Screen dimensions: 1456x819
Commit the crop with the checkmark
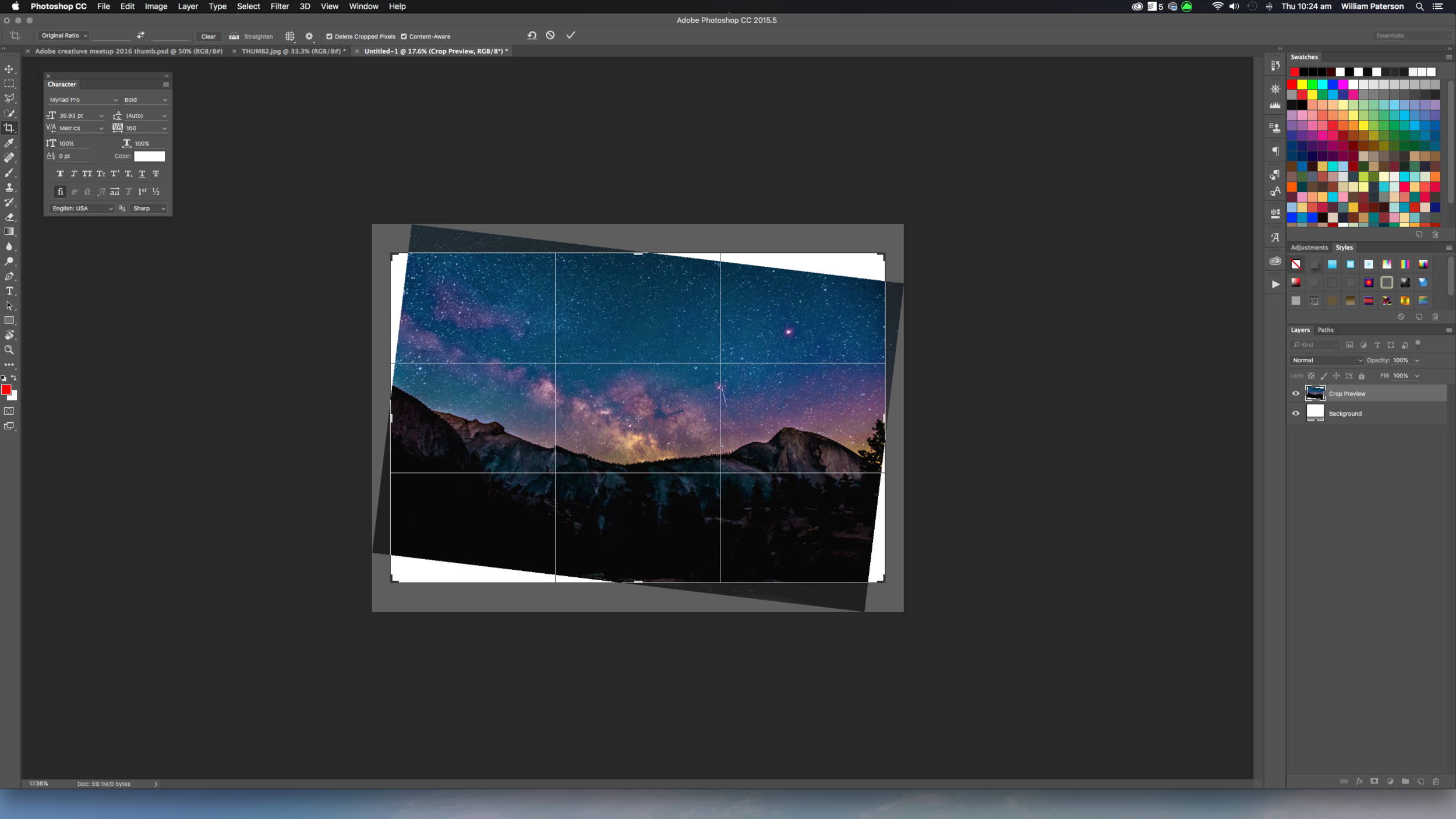[571, 36]
